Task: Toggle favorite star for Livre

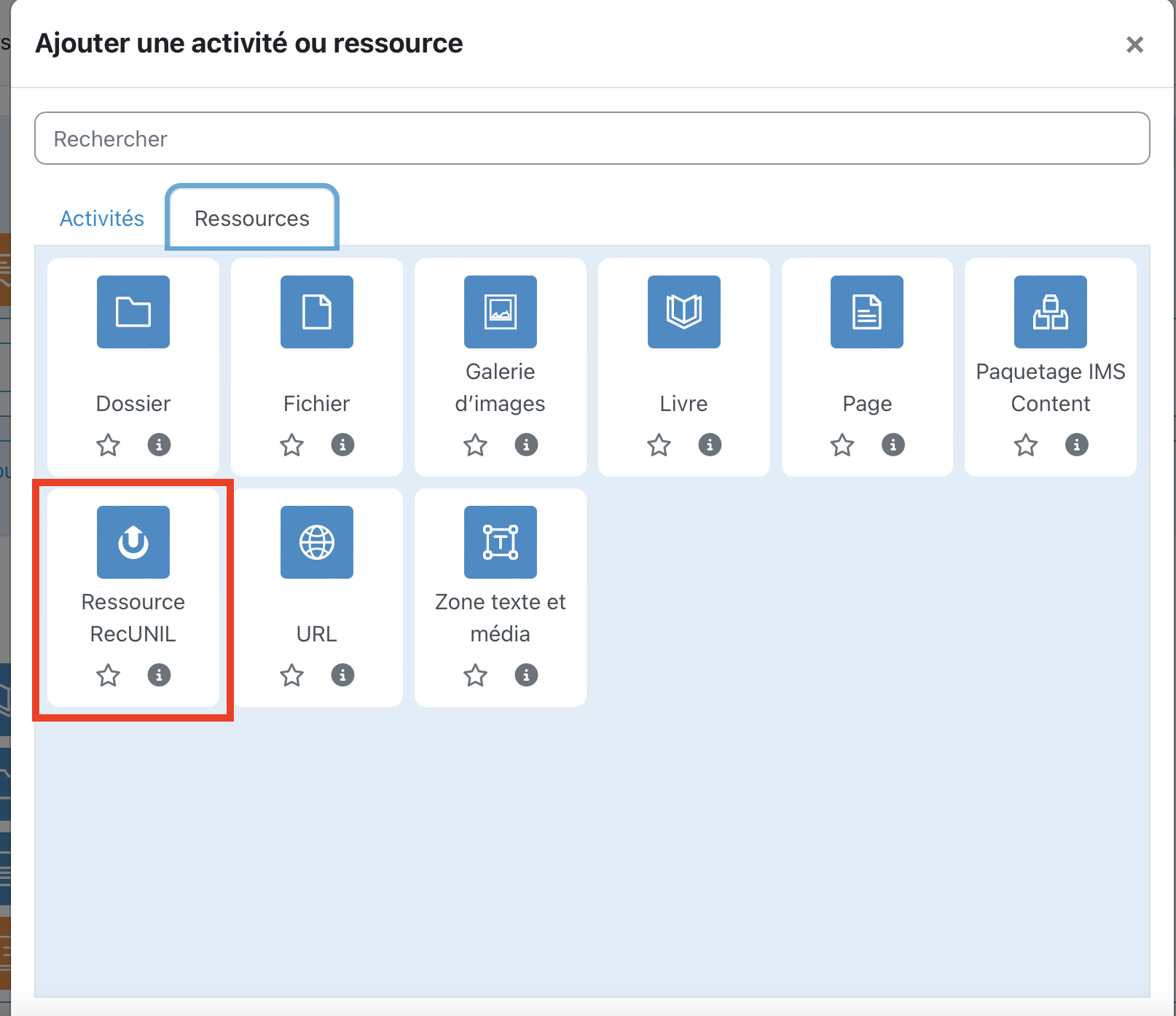Action: coord(659,445)
